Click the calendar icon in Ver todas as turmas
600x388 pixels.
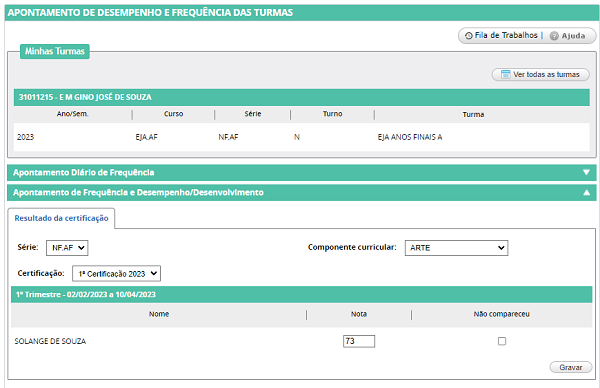[505, 74]
